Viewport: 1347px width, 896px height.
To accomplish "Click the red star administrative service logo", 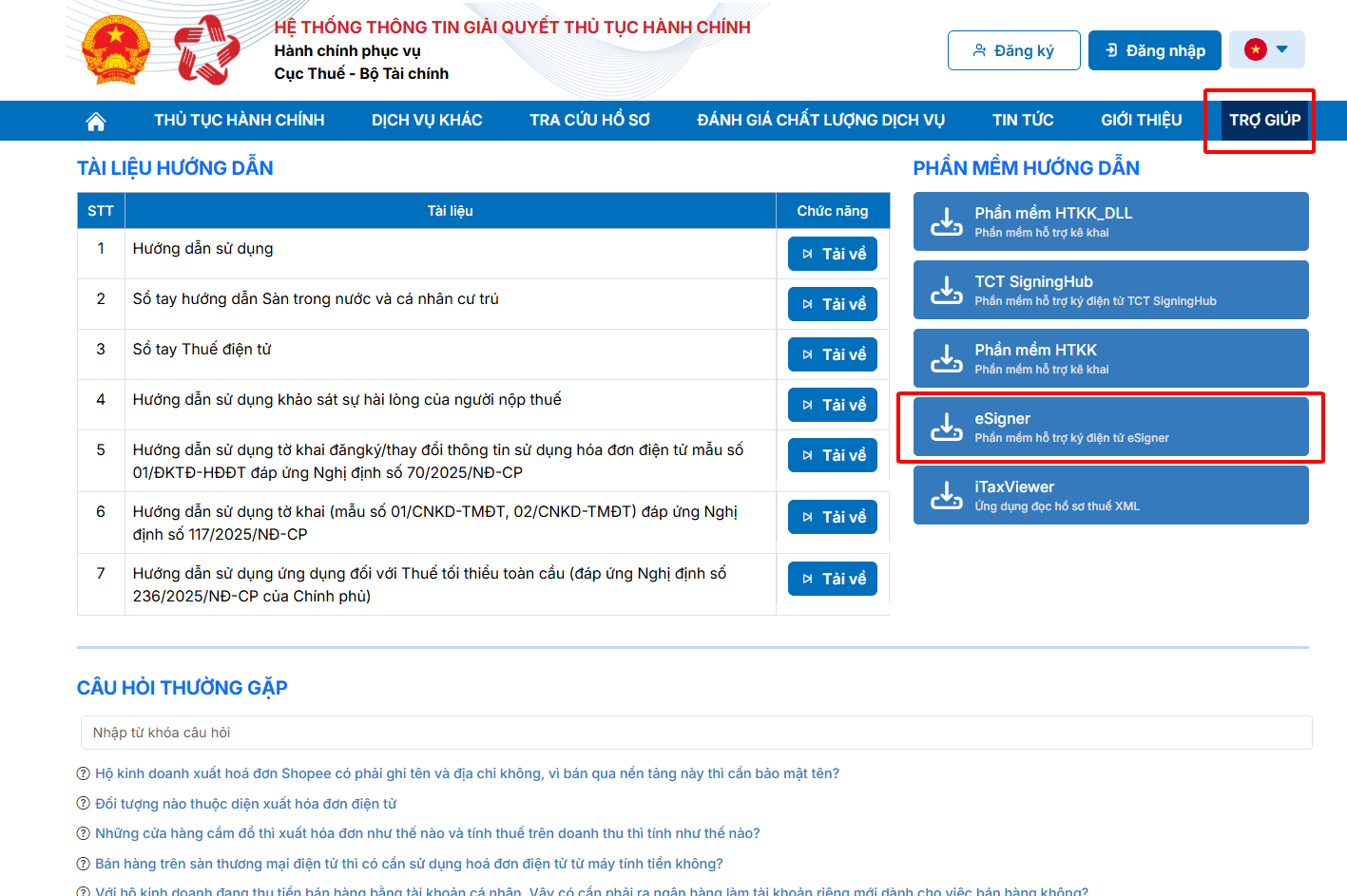I will pos(206,50).
